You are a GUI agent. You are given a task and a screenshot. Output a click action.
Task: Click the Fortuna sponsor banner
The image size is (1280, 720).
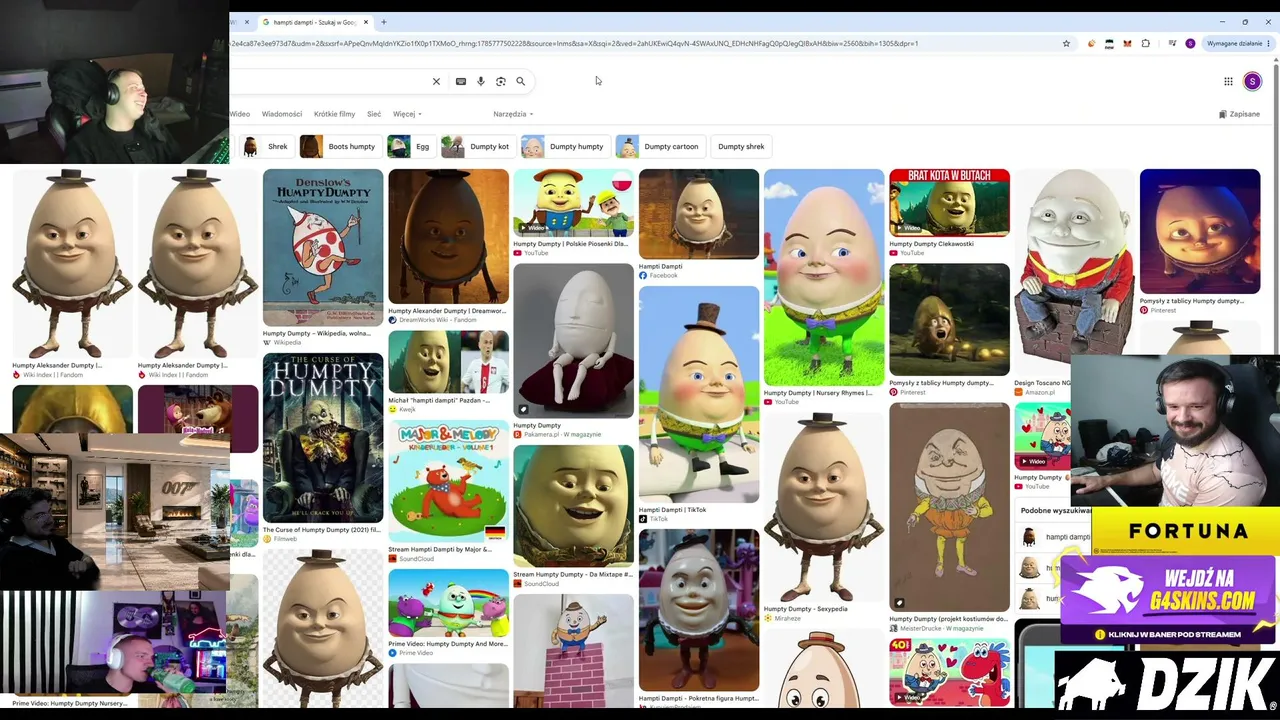pyautogui.click(x=1188, y=531)
